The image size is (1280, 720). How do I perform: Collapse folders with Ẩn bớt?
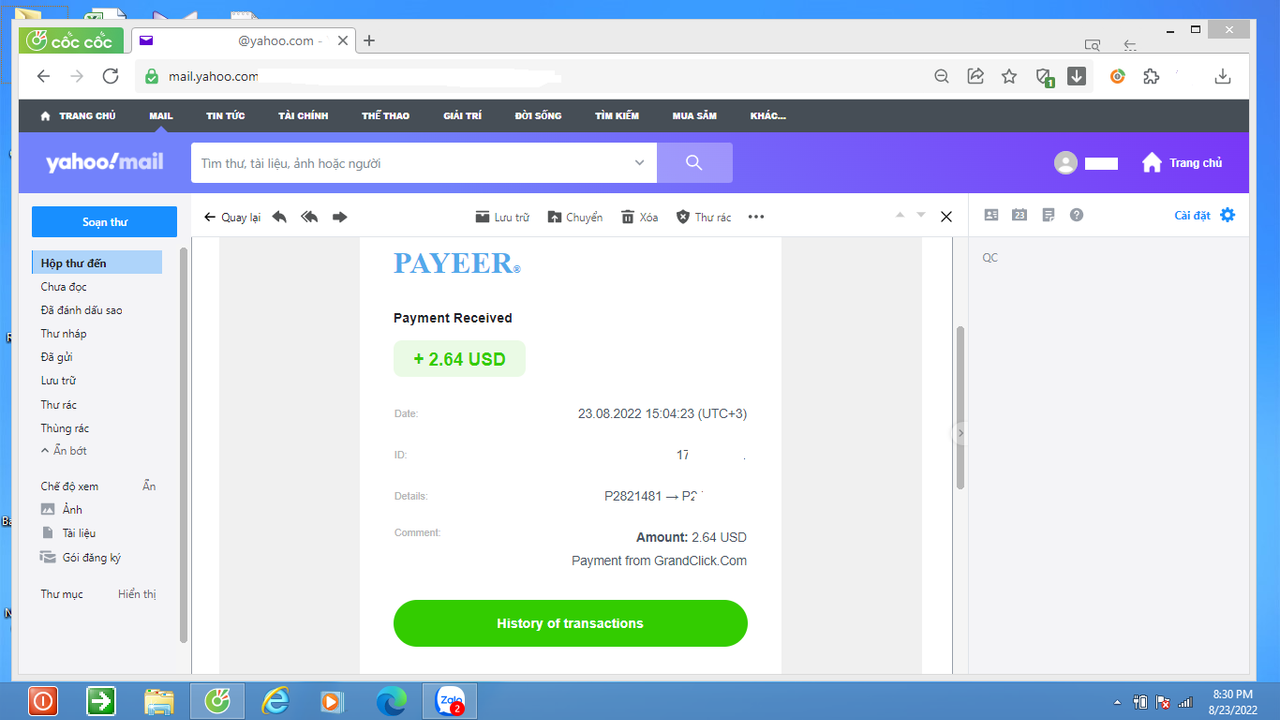(x=64, y=451)
